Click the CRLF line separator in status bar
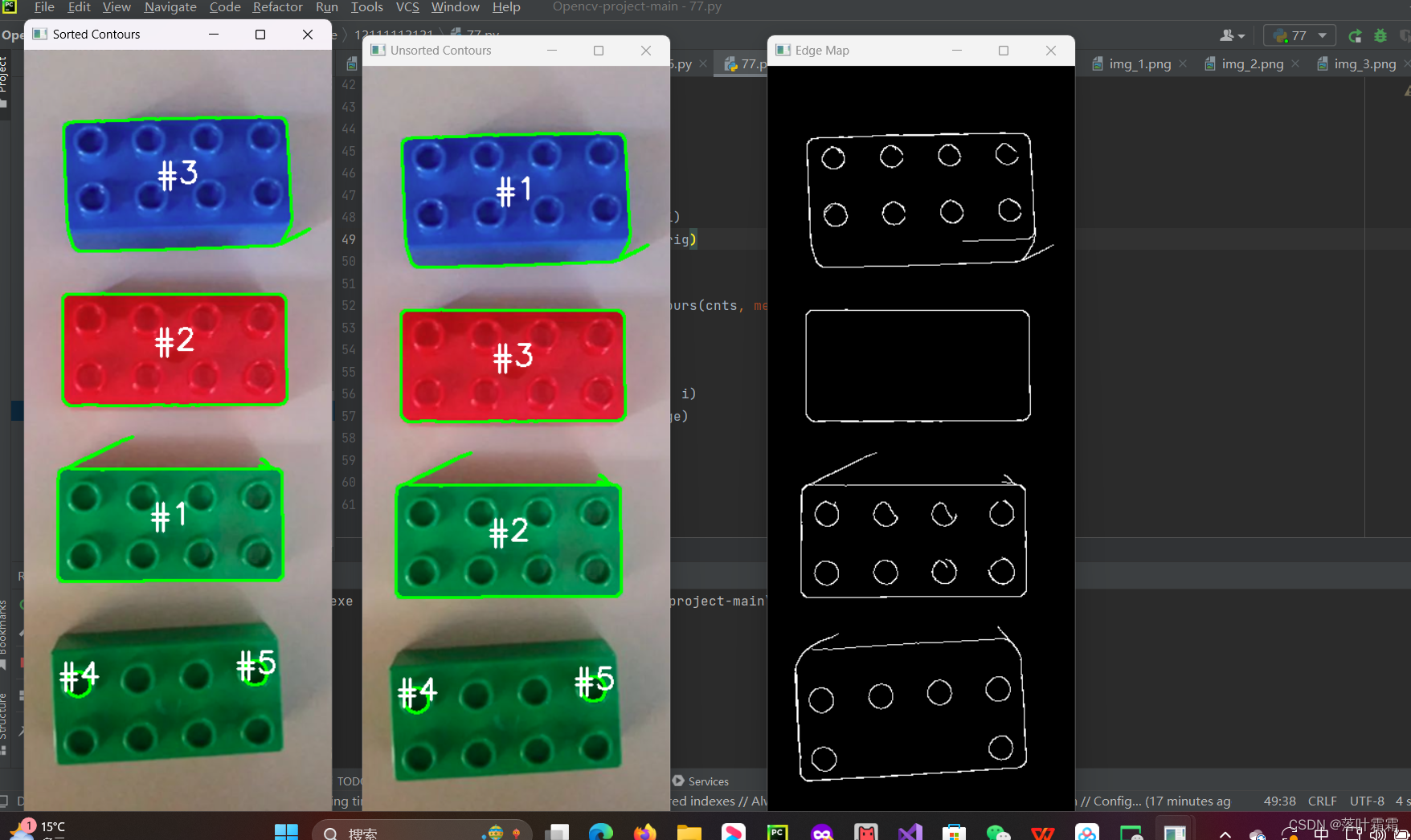The height and width of the screenshot is (840, 1411). 1322,801
